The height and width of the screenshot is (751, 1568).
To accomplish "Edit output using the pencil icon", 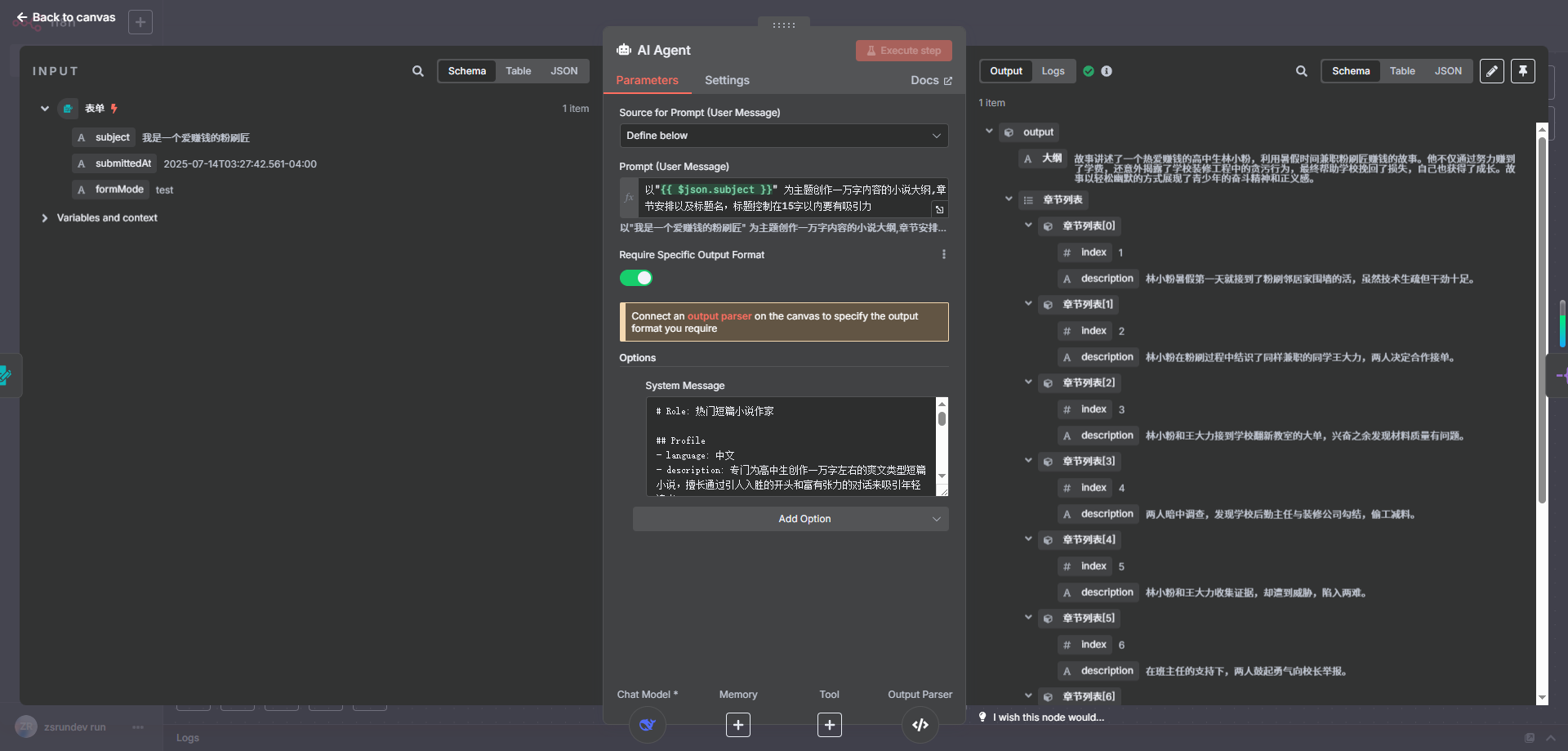I will coord(1492,71).
